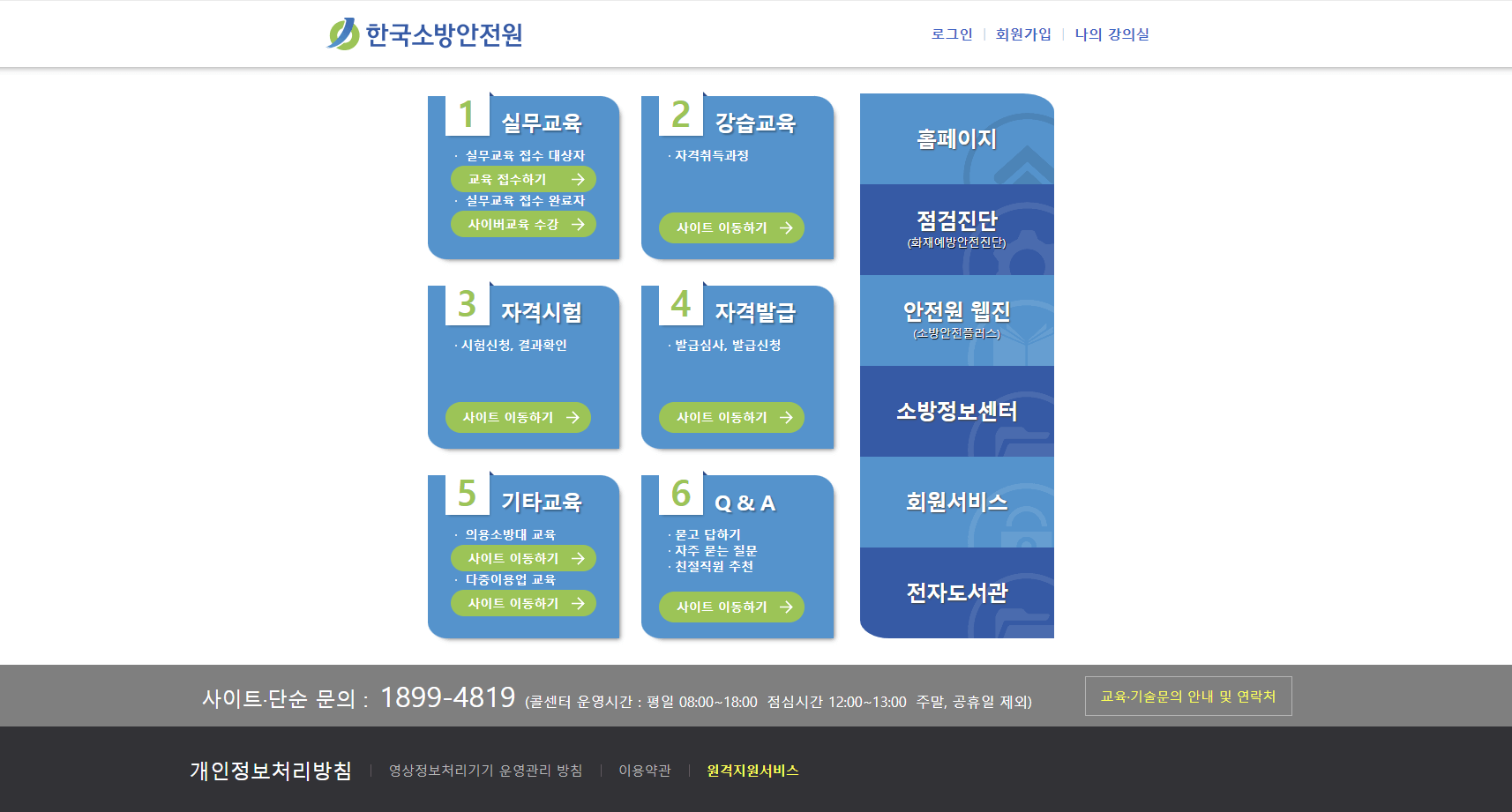Open 의용소방대 교육 site link

pyautogui.click(x=522, y=558)
